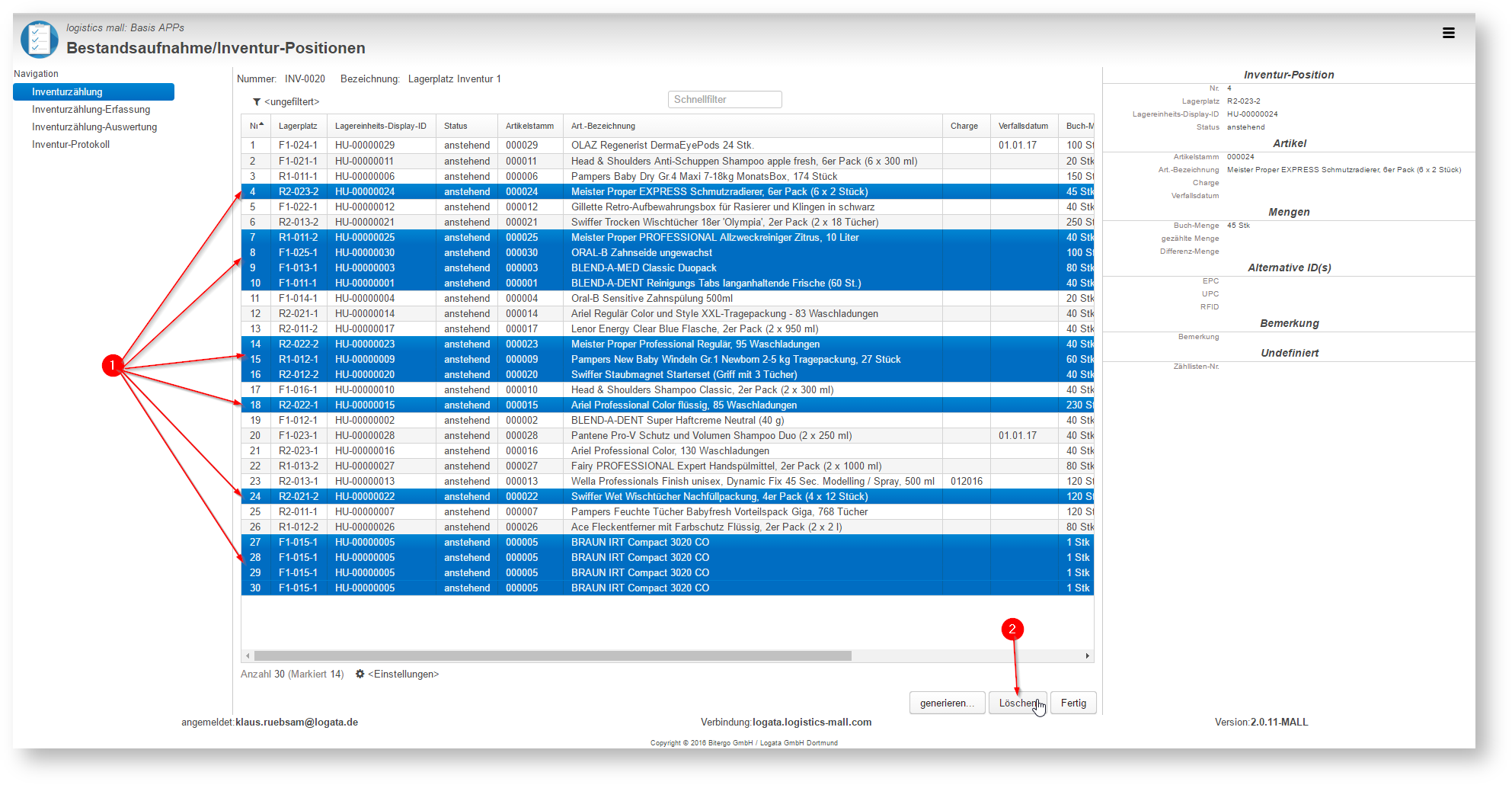Screen dimensions: 1512x785
Task: Sort by the Nr column arrow
Action: pos(261,125)
